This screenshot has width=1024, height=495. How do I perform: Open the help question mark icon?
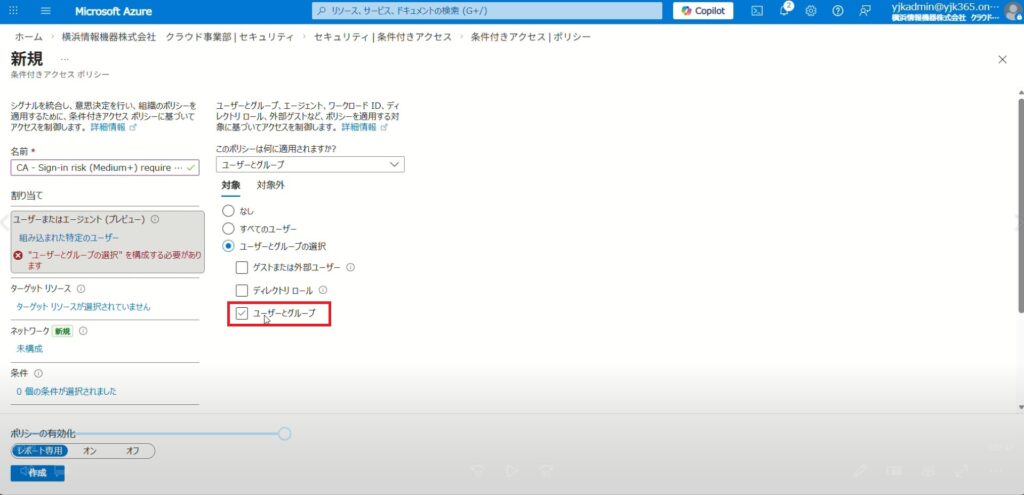[837, 11]
